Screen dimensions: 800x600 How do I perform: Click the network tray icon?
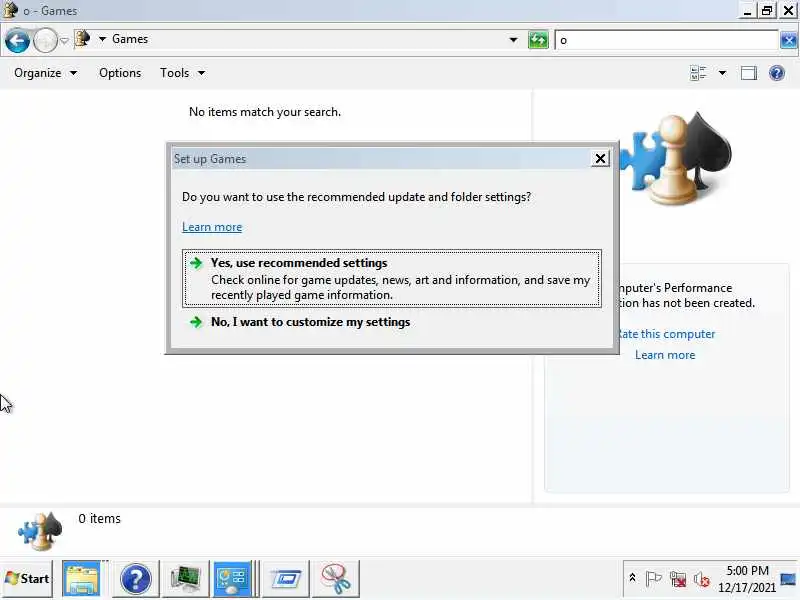point(678,579)
